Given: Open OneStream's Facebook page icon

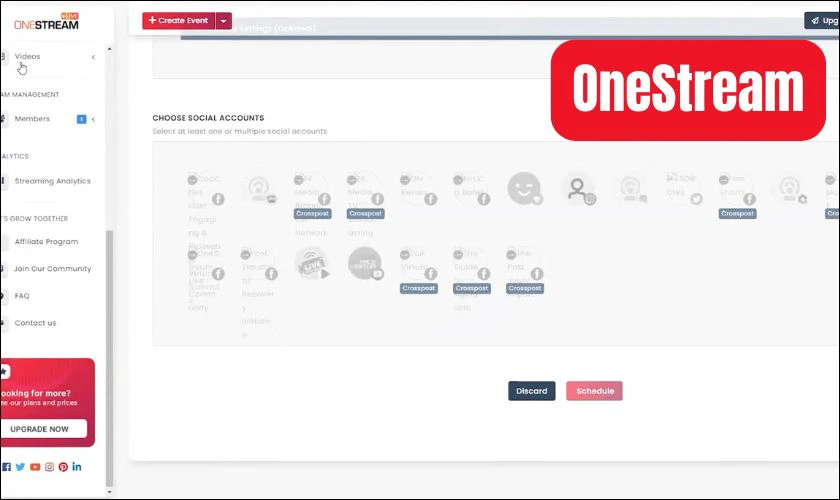Looking at the screenshot, I should pos(6,467).
